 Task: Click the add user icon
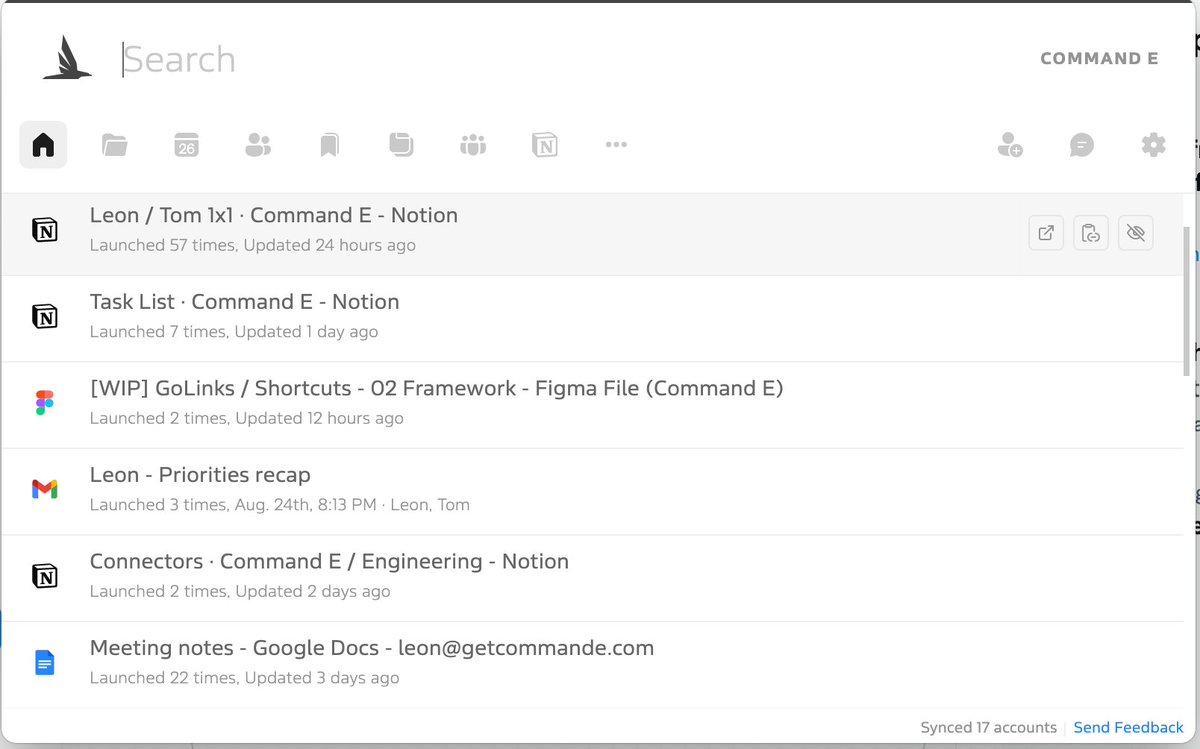(x=1010, y=145)
